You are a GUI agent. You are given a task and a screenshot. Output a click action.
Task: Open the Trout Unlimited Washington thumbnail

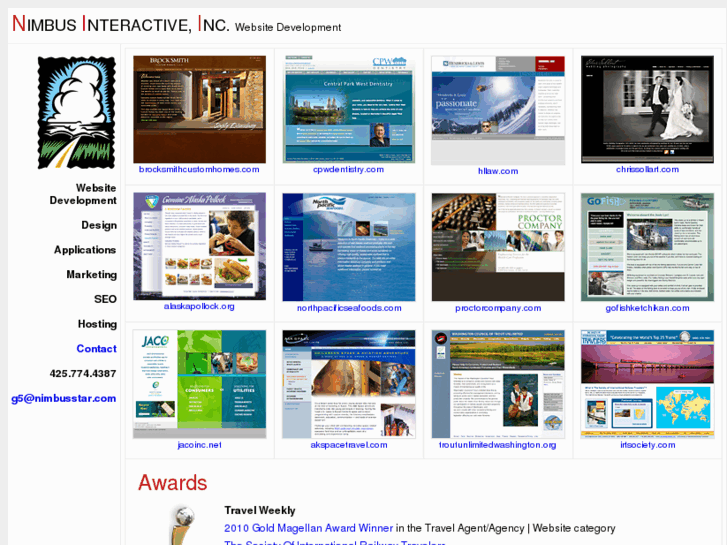[x=498, y=384]
